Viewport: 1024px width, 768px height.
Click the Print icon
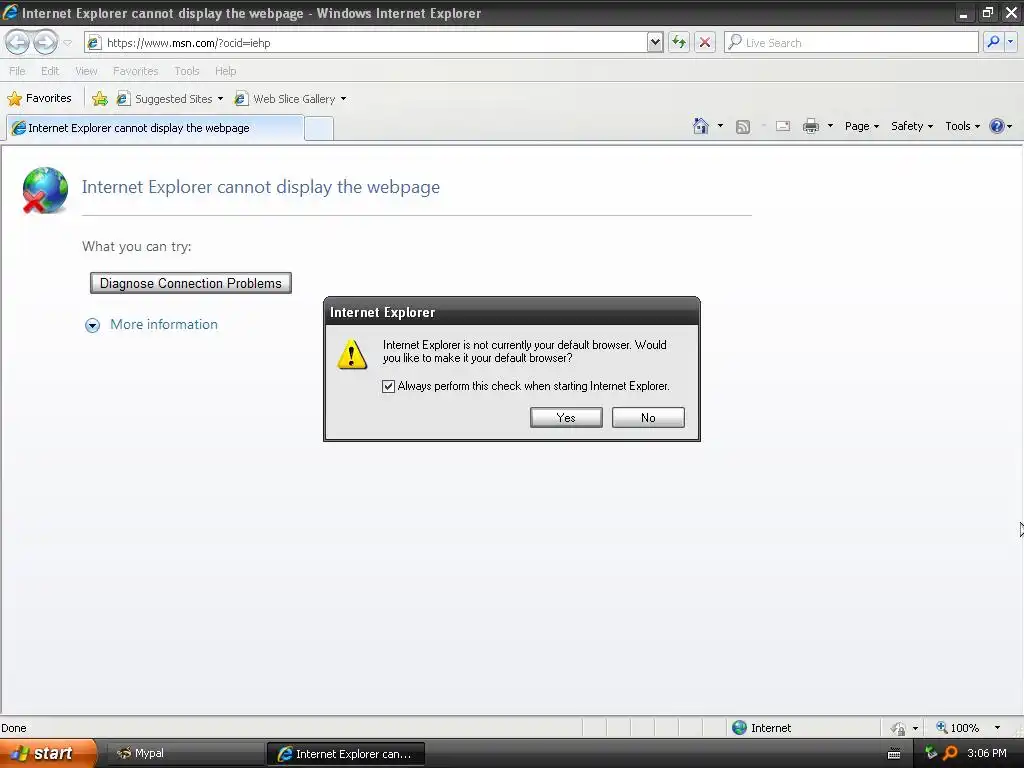(810, 126)
